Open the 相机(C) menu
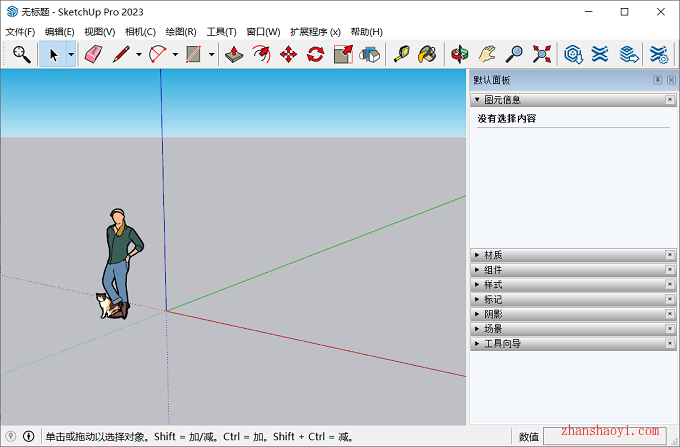The image size is (680, 447). (140, 32)
